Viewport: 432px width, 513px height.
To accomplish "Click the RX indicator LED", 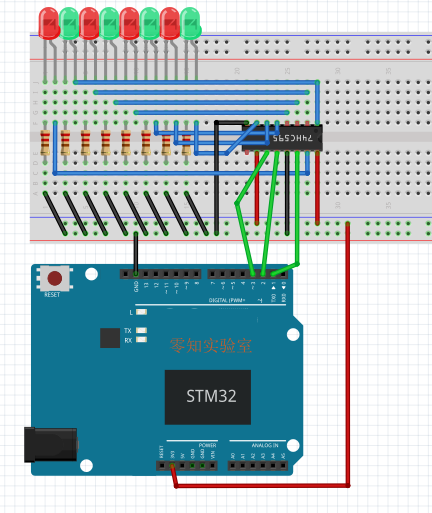I will [x=142, y=340].
